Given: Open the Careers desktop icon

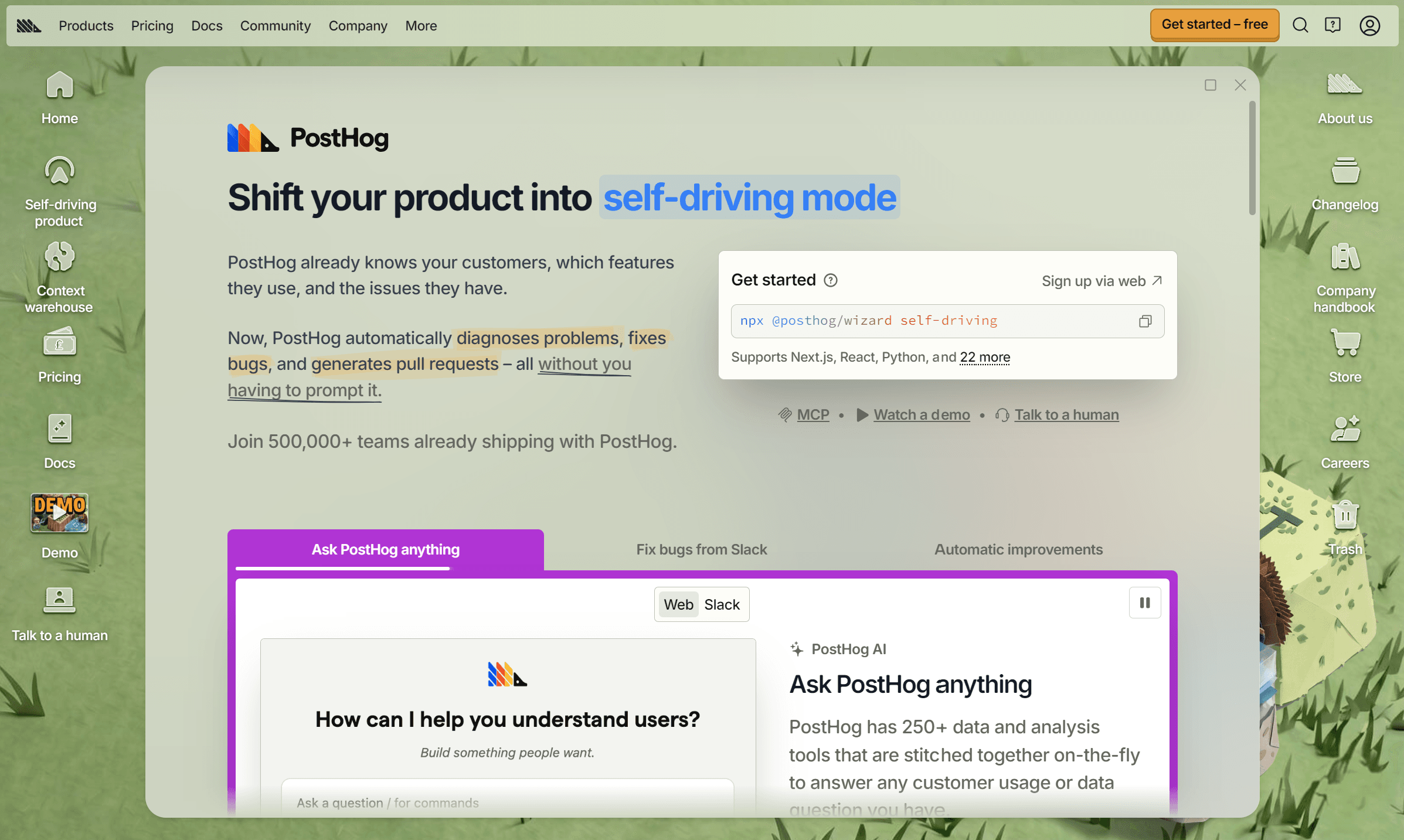Looking at the screenshot, I should tap(1345, 441).
